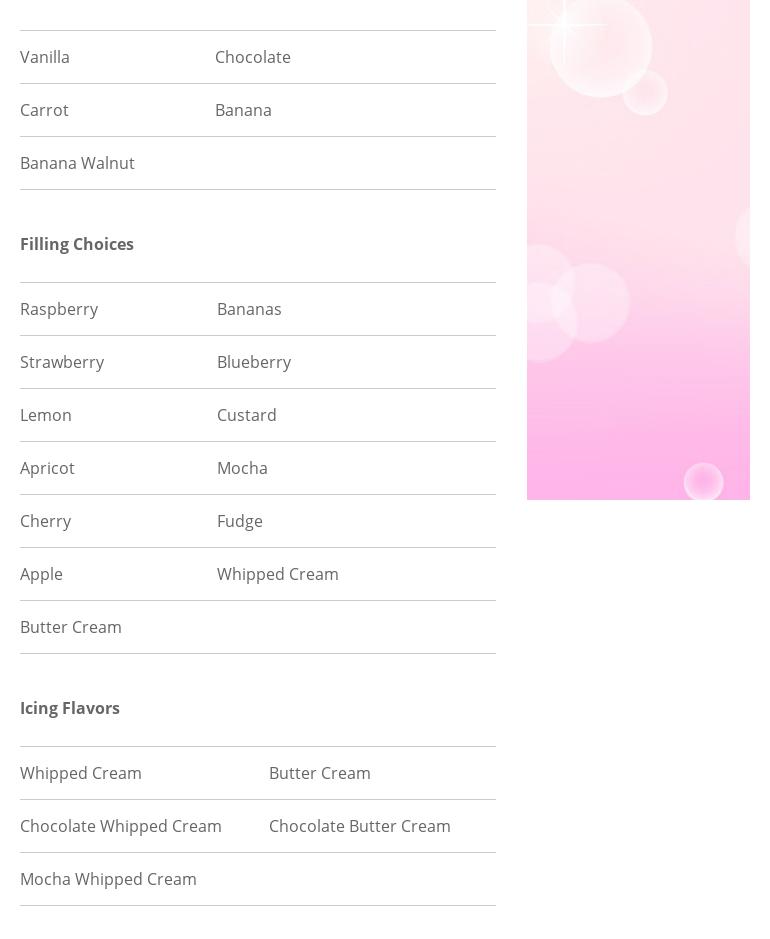The height and width of the screenshot is (939, 770).
Task: Click the Fudge filling
Action: [x=240, y=521]
